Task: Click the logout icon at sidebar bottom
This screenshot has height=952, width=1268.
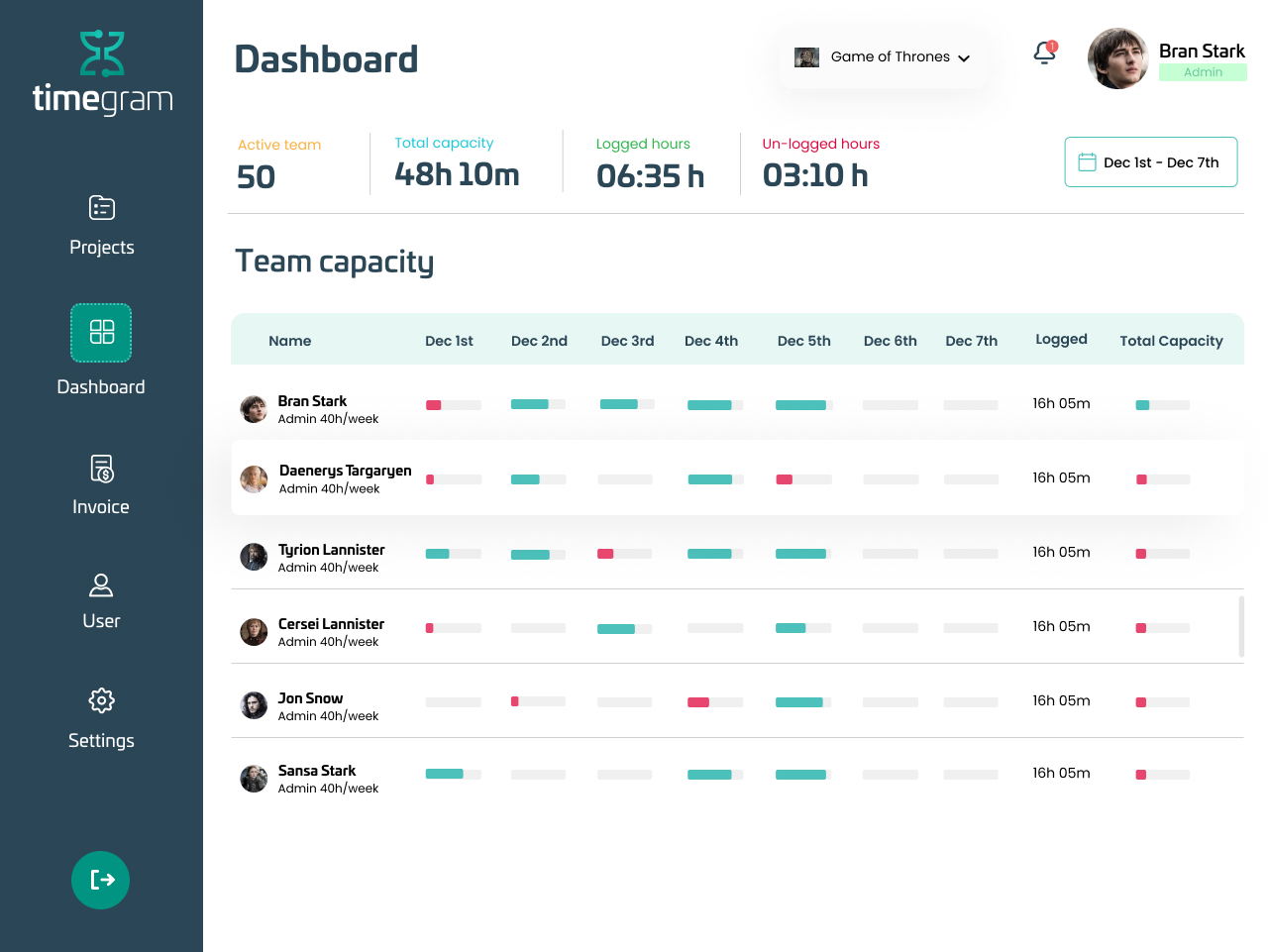Action: point(101,880)
